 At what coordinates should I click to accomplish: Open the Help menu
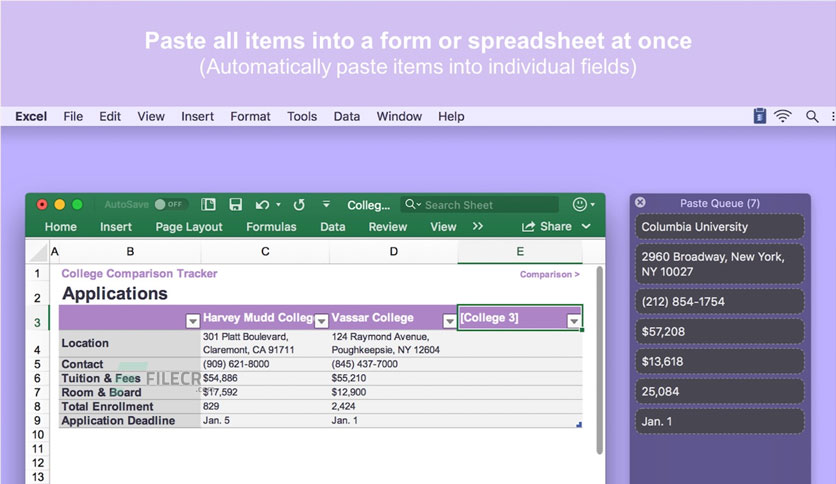pyautogui.click(x=451, y=116)
